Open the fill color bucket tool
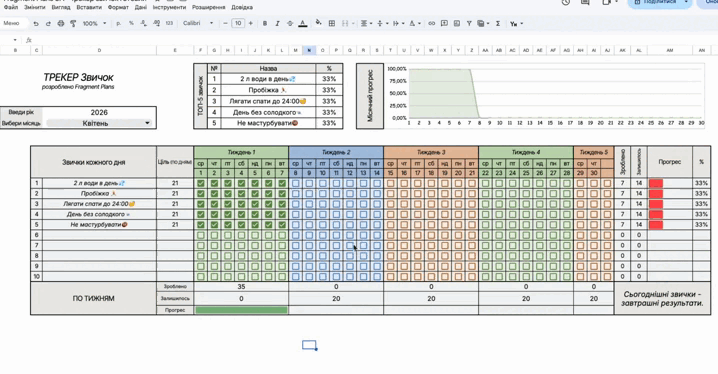Viewport: 718px width, 374px height. [319, 23]
